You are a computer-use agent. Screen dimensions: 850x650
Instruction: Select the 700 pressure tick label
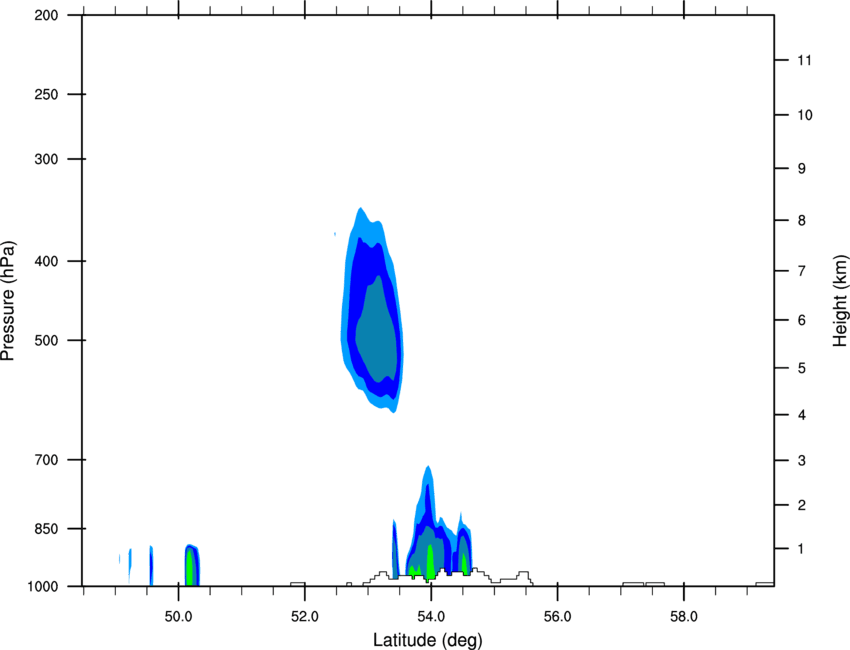coord(46,460)
